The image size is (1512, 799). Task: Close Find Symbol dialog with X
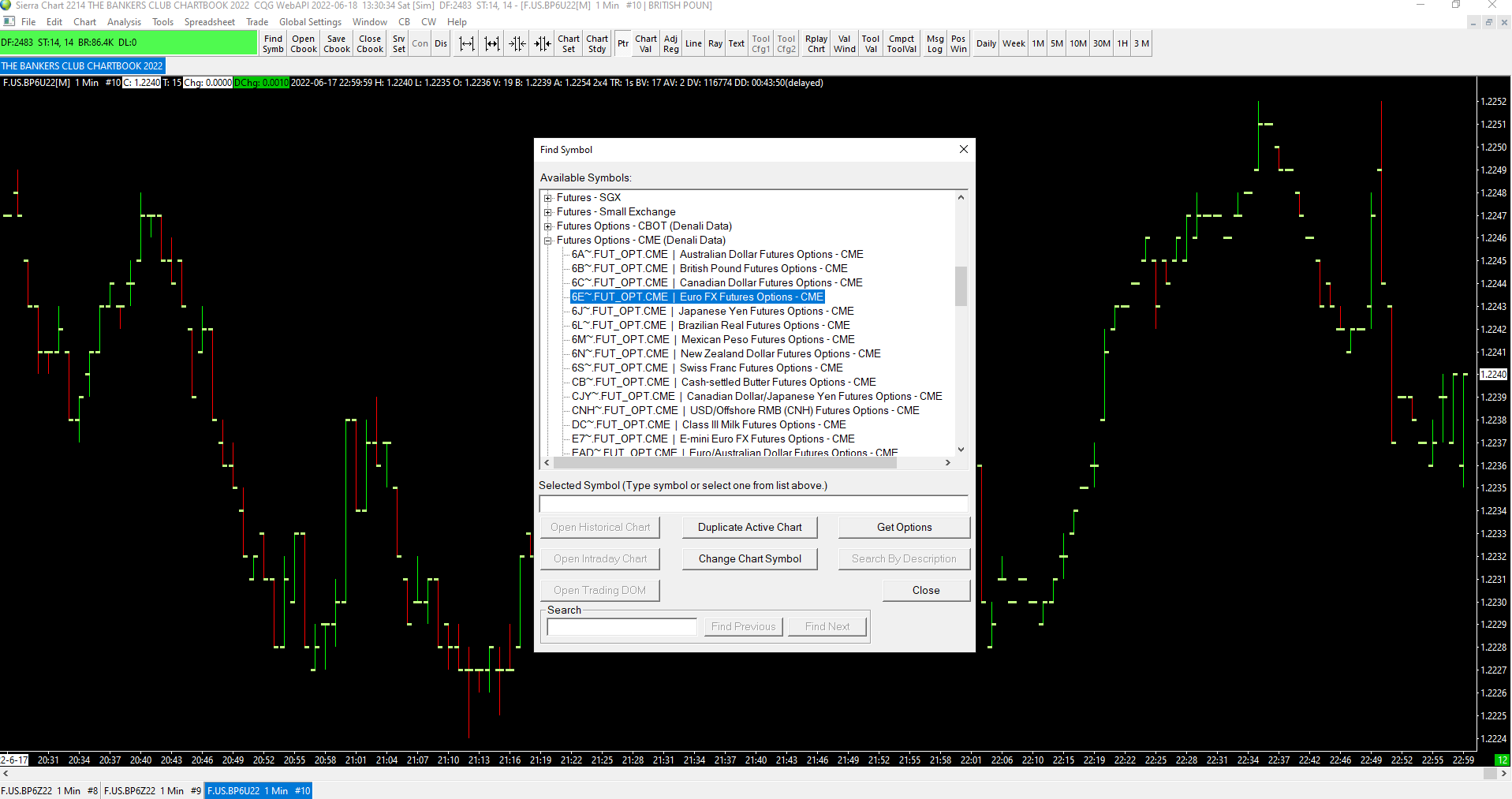963,149
